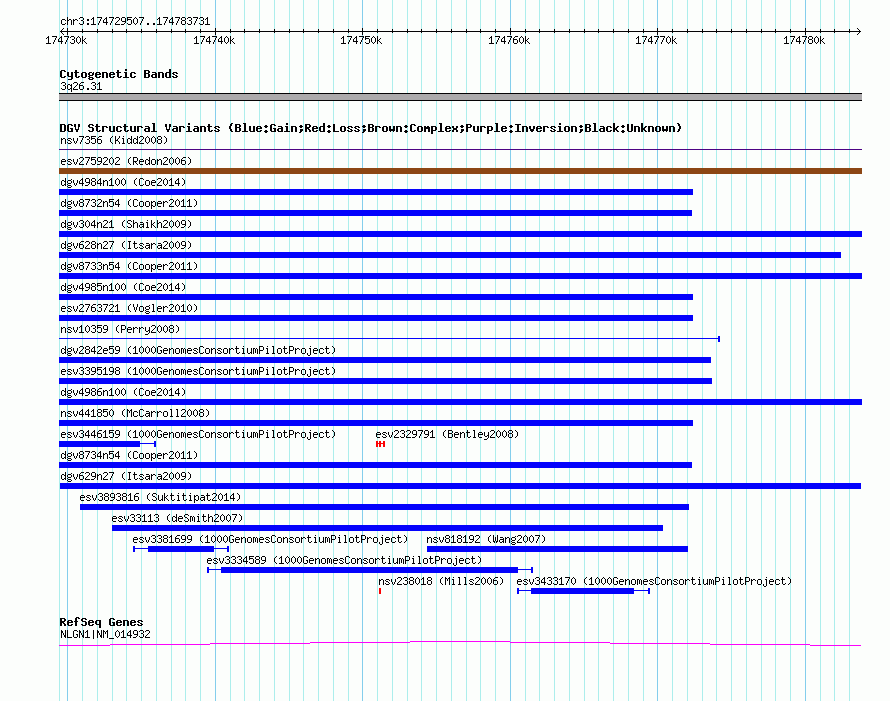Select the esv3381699 variant label

click(x=270, y=539)
